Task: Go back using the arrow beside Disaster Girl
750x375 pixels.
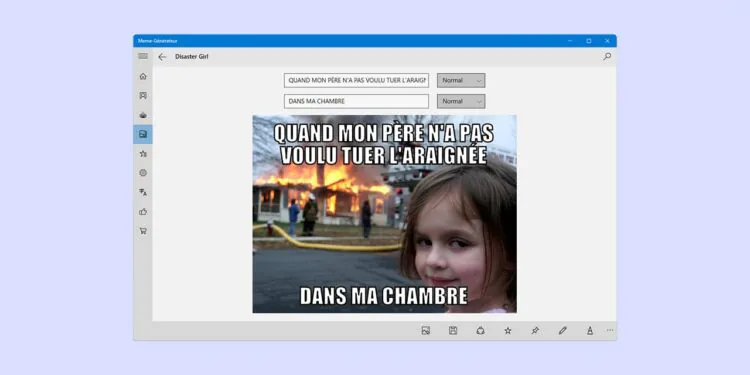Action: (162, 57)
